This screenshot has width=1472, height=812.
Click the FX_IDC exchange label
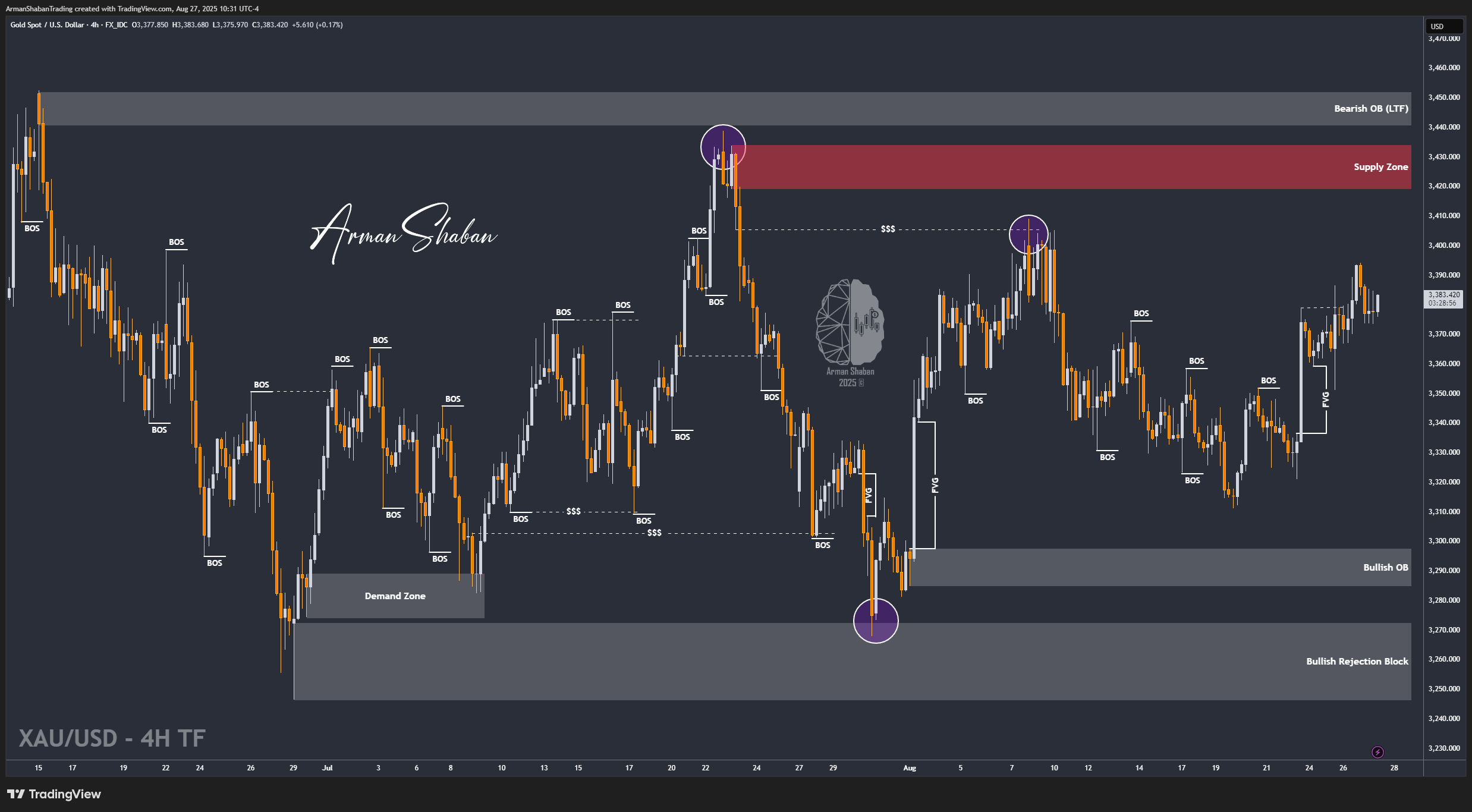click(117, 25)
